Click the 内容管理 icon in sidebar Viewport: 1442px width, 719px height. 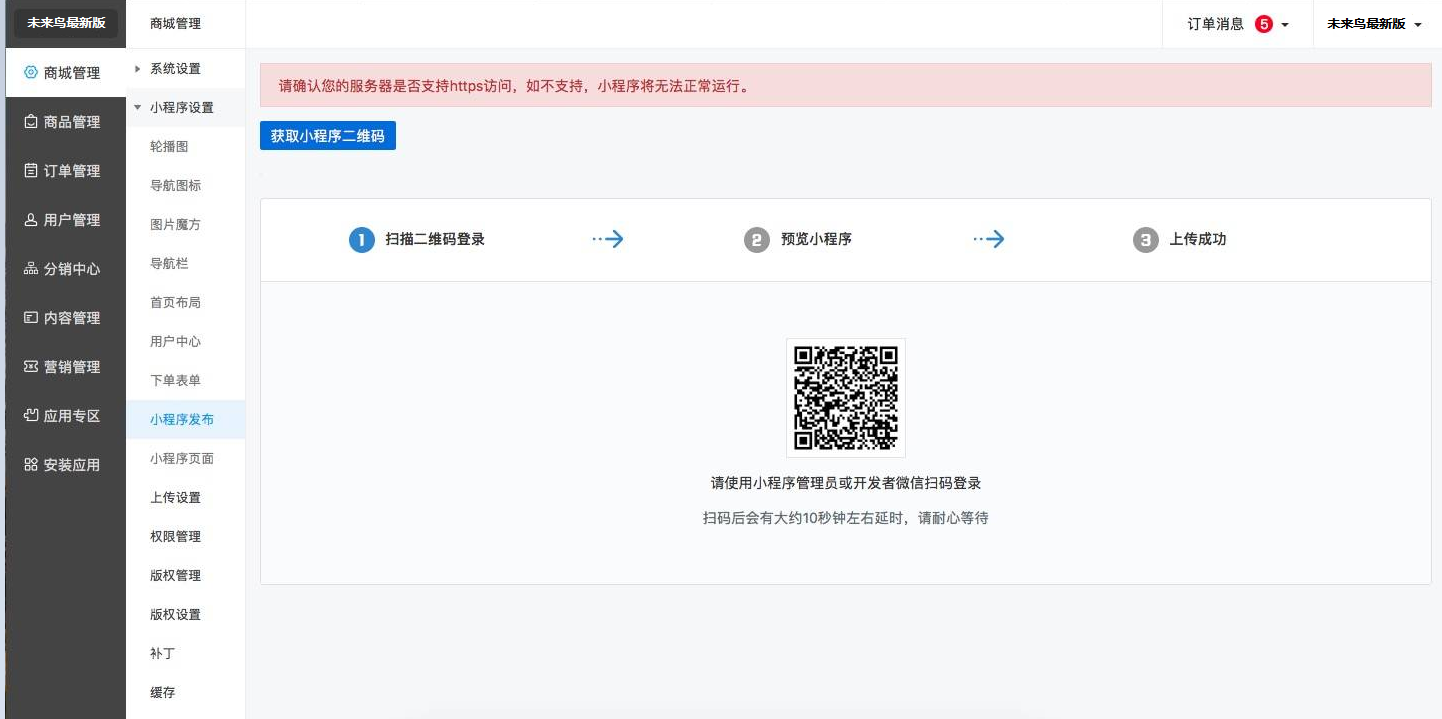31,318
